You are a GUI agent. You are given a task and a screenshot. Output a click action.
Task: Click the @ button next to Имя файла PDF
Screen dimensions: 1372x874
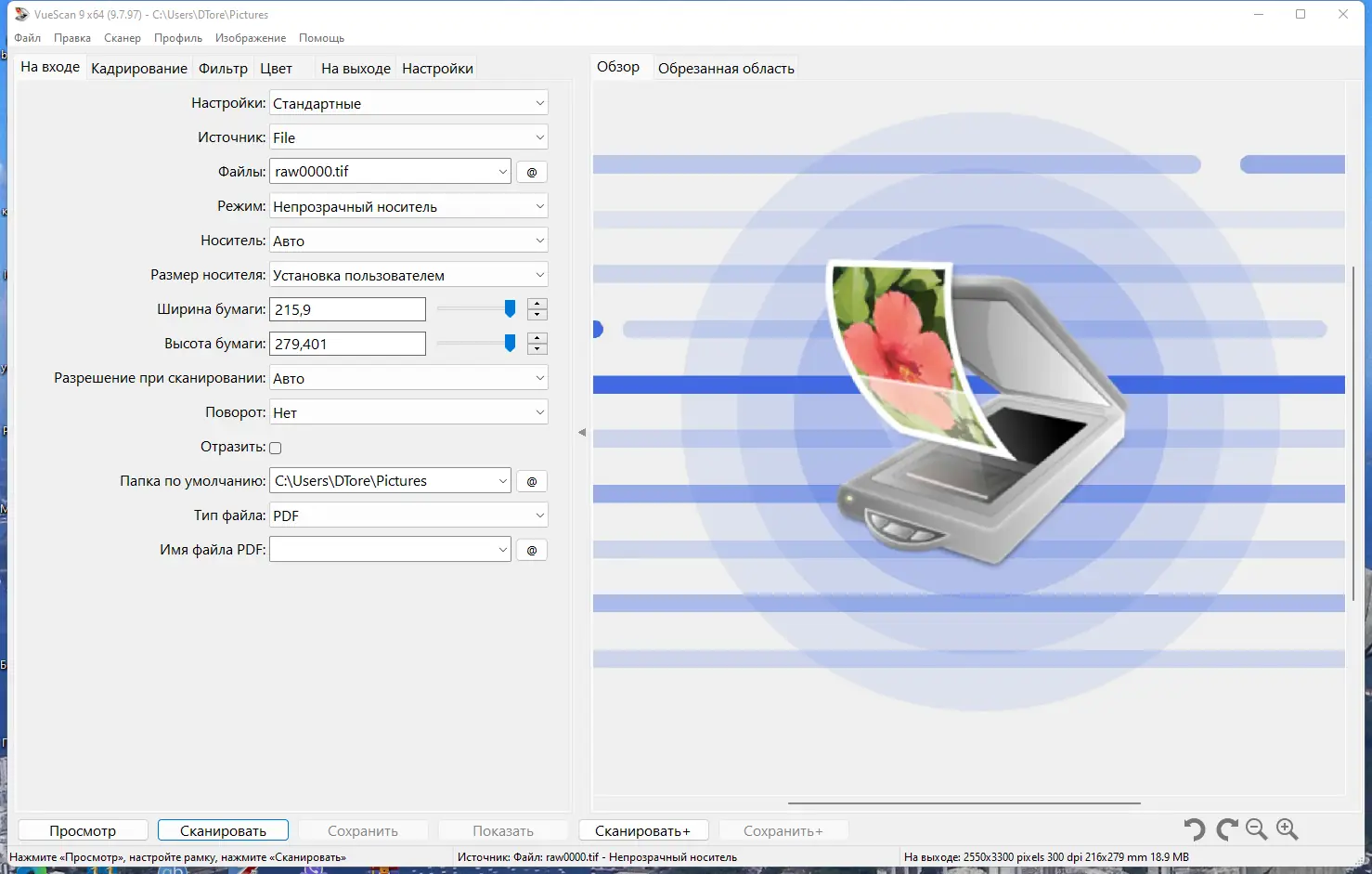(531, 549)
